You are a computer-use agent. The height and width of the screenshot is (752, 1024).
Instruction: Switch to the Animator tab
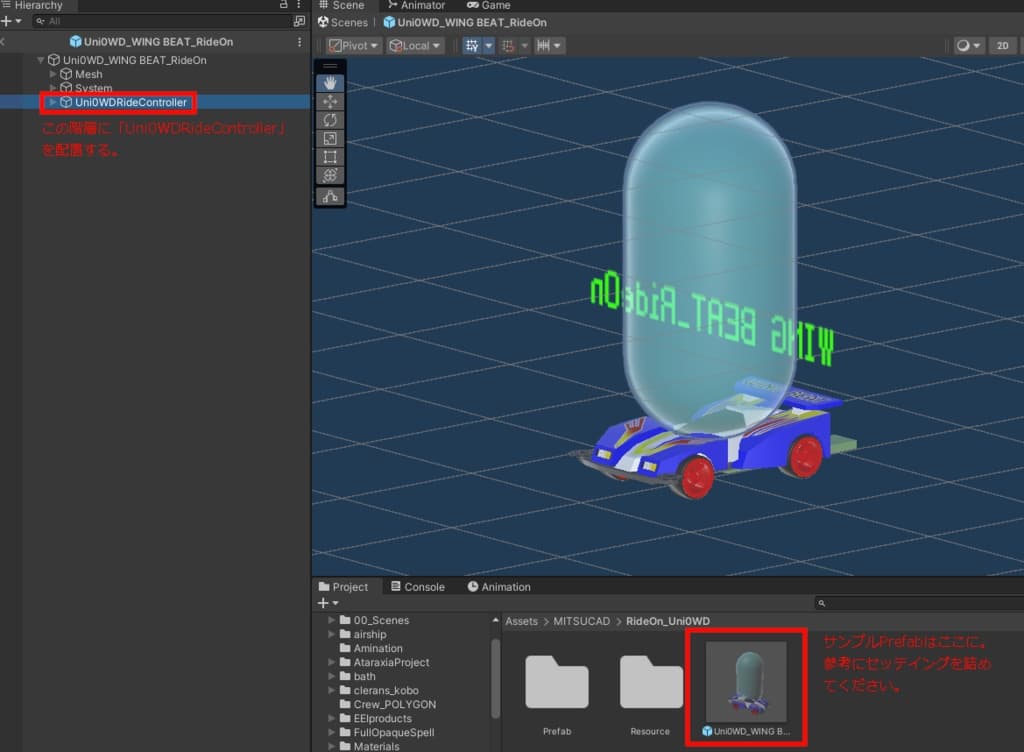[x=416, y=6]
